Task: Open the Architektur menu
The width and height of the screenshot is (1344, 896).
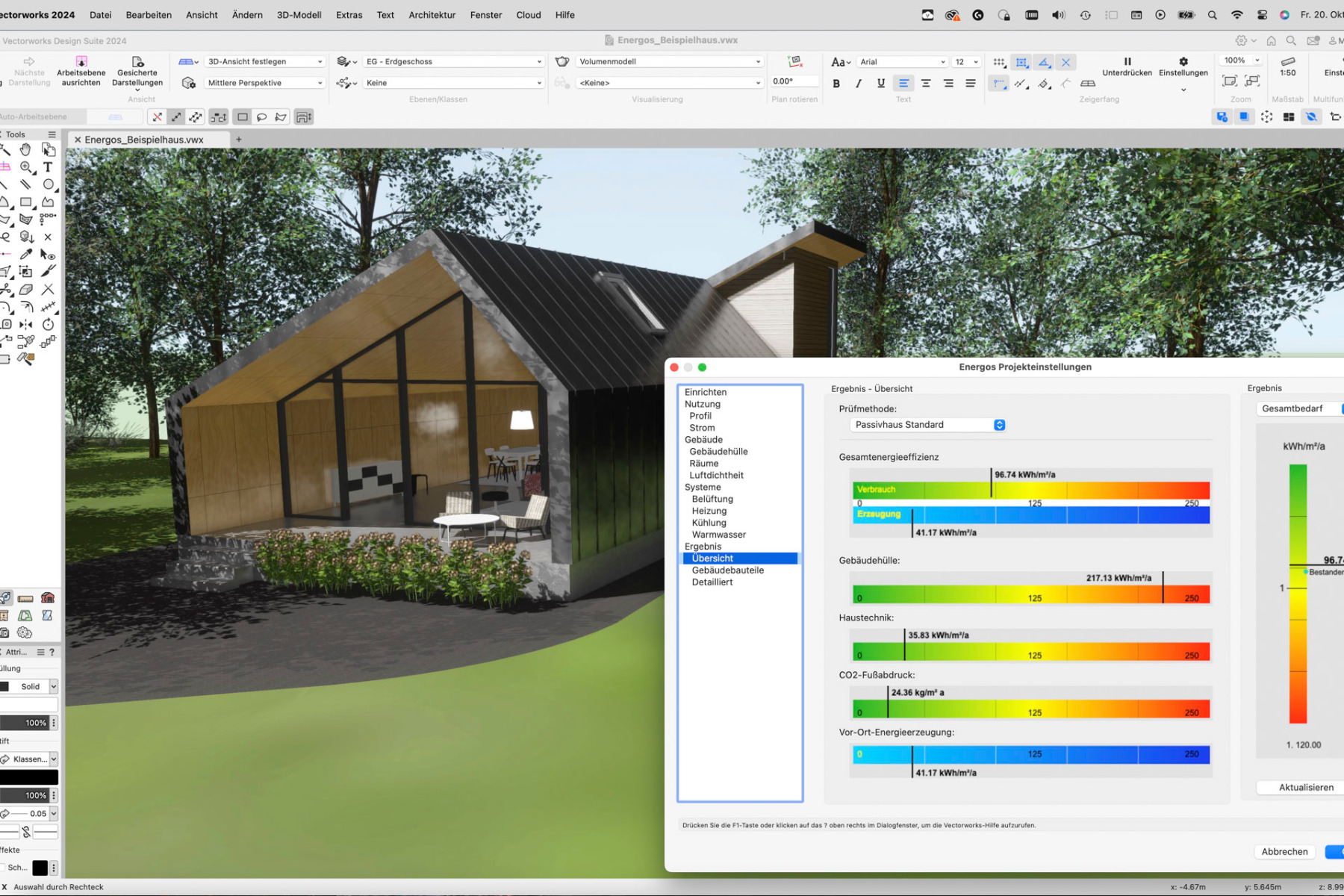Action: 432,15
